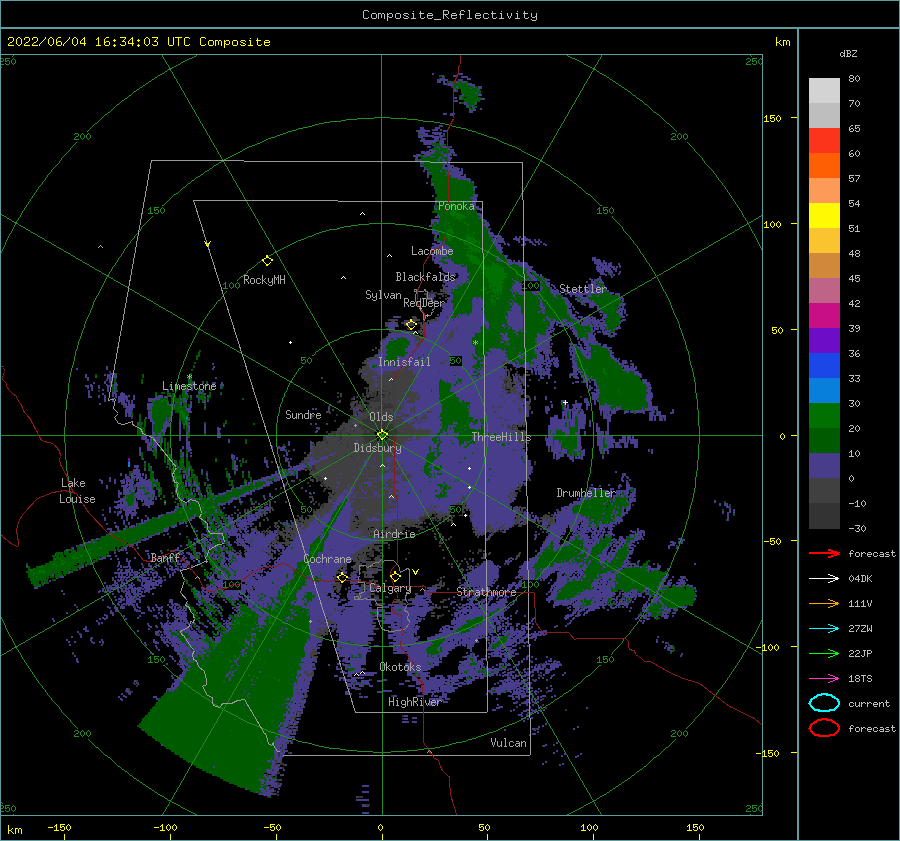
Task: Click the white 04DK arrow icon
Action: (824, 578)
